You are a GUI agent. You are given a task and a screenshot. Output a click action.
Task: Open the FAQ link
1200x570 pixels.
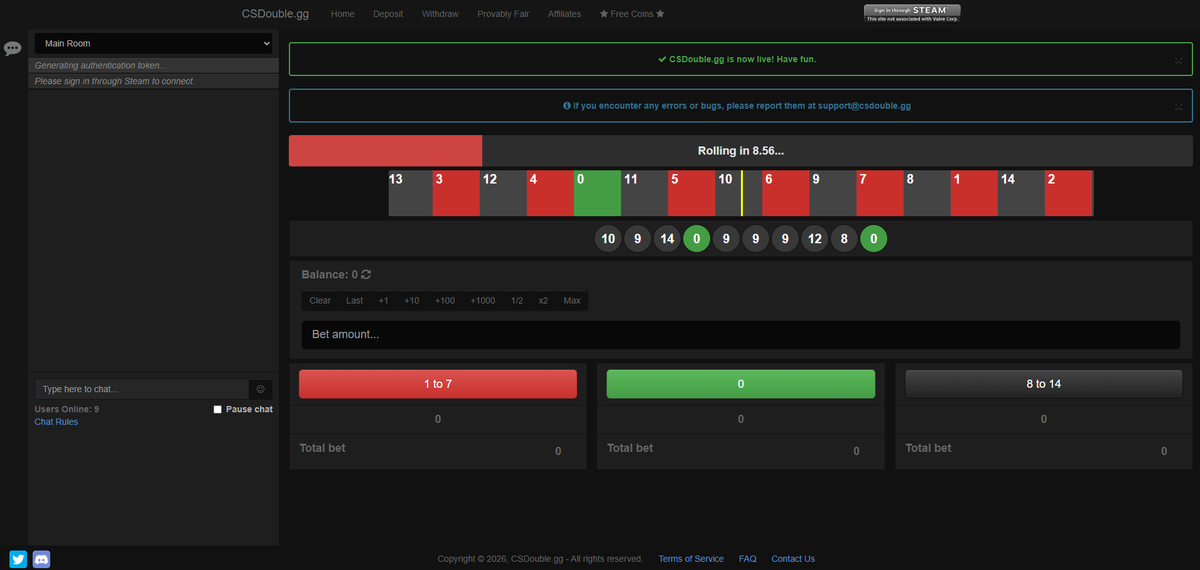tap(747, 559)
